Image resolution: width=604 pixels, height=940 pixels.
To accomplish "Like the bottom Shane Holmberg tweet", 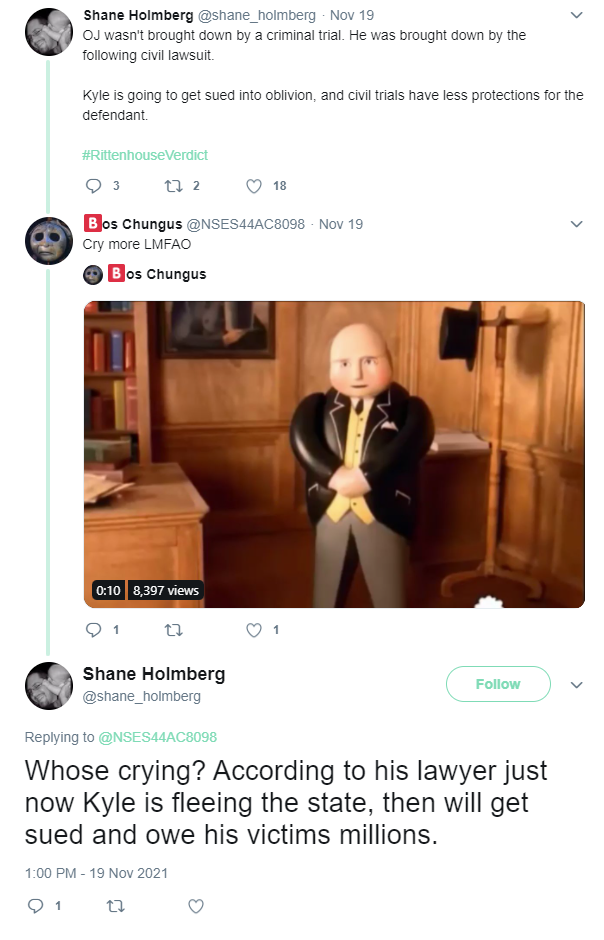I will coord(196,906).
